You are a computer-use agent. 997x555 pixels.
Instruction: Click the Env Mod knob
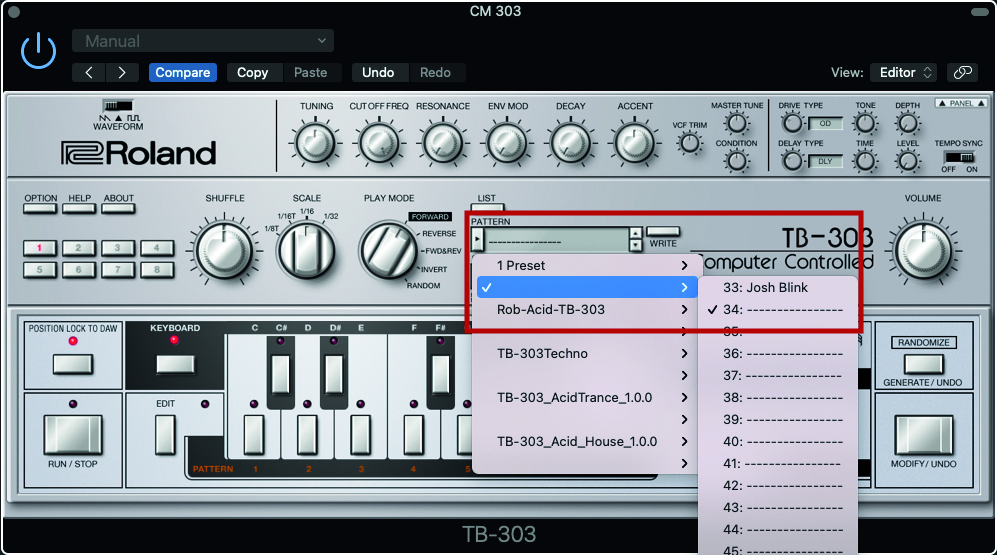507,142
